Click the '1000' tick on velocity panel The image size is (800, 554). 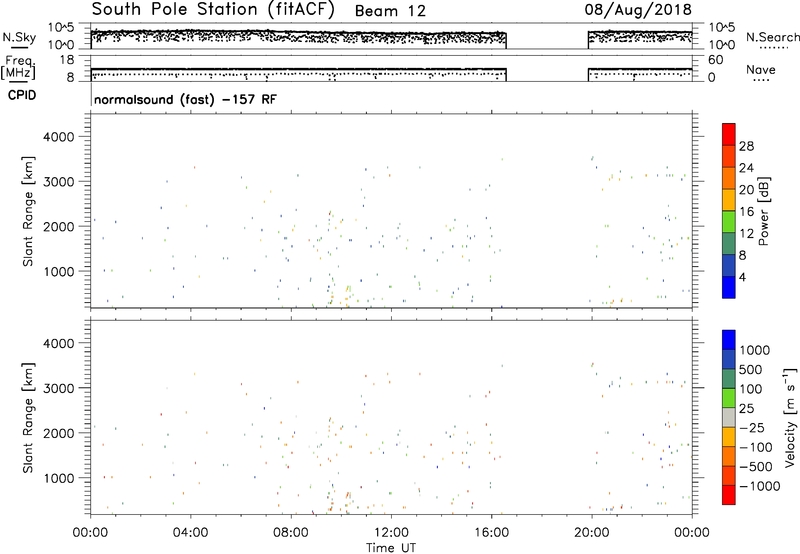point(59,478)
